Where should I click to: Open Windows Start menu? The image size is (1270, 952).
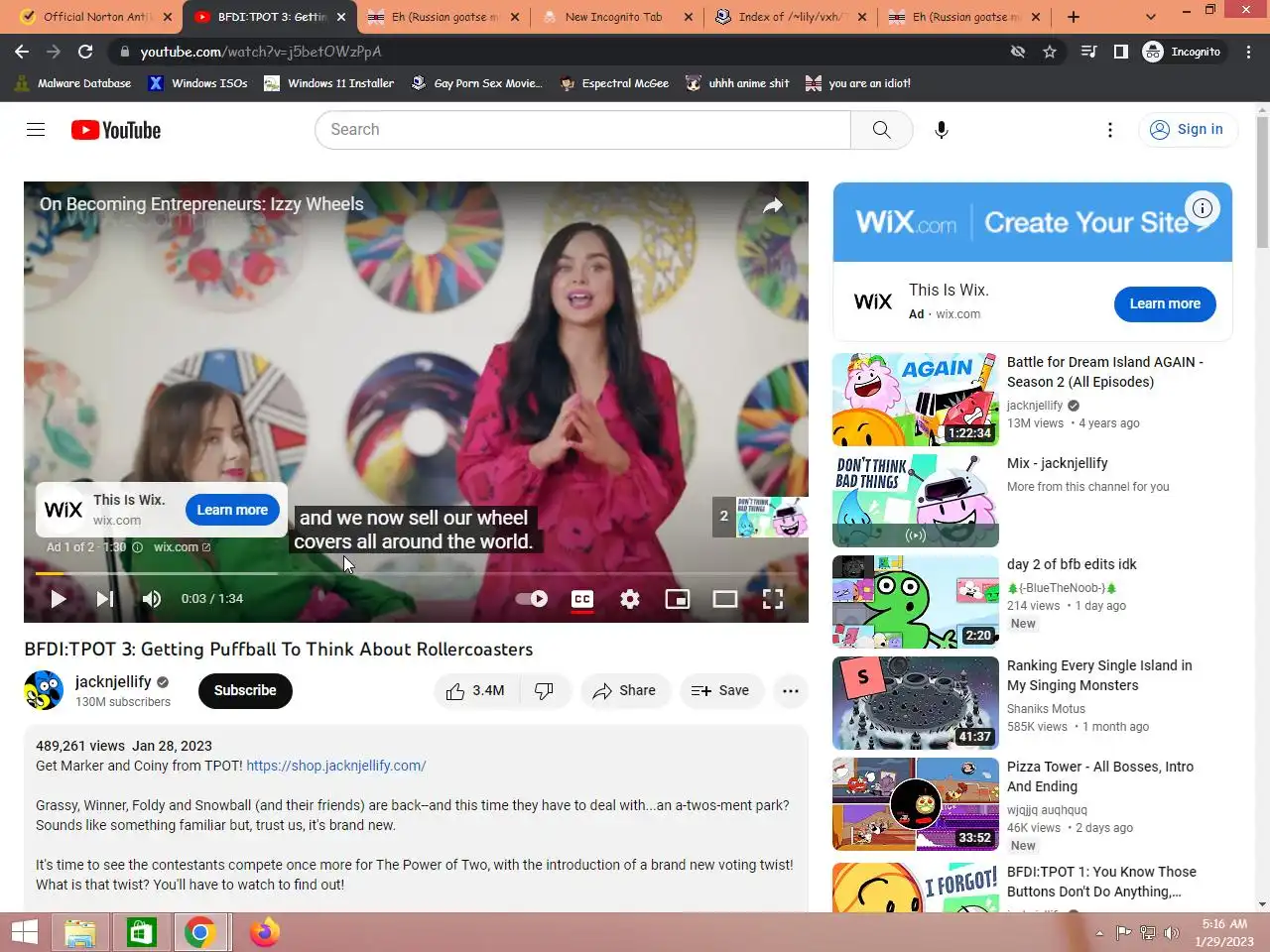(24, 933)
